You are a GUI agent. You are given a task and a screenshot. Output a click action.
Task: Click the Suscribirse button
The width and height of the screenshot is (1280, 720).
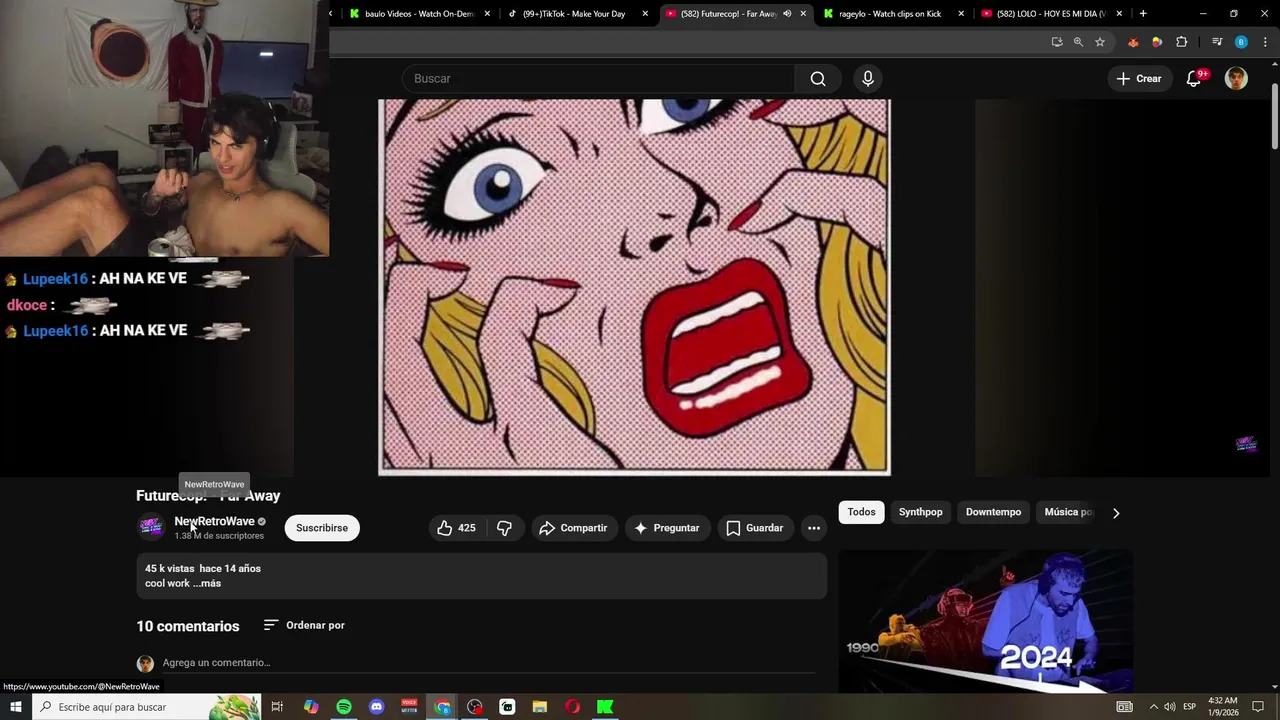click(322, 528)
